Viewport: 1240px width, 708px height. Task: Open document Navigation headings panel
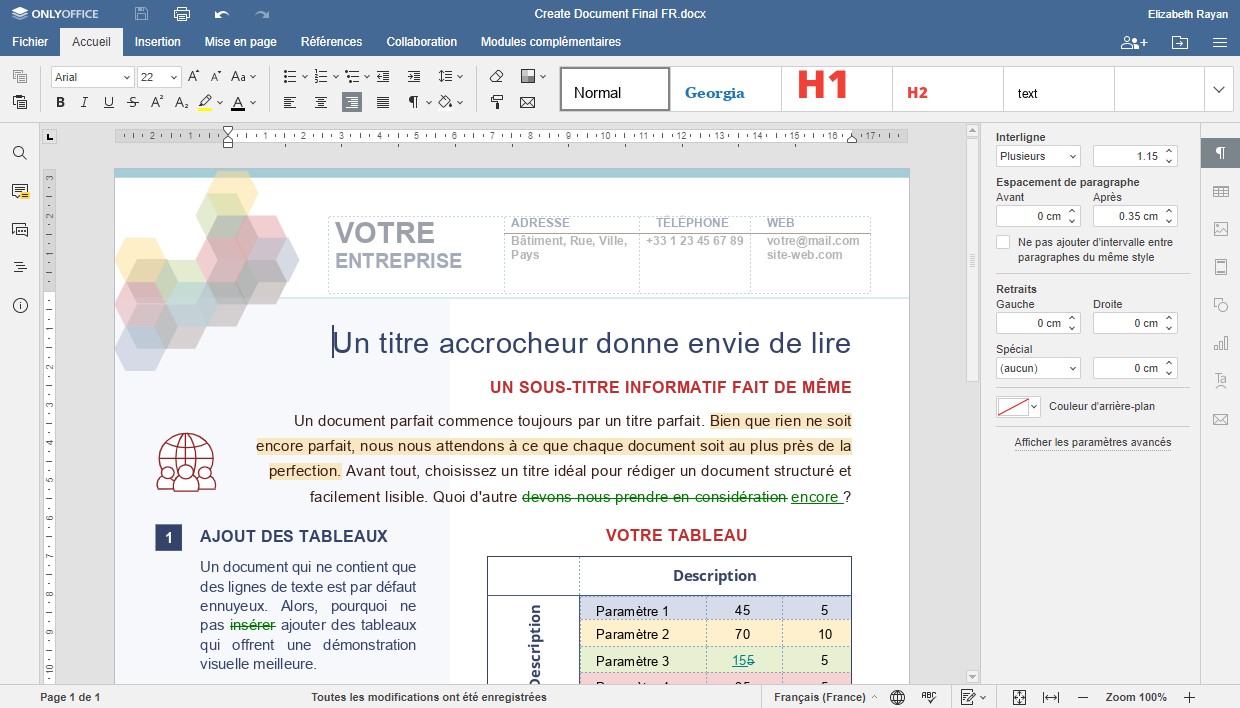pos(19,268)
